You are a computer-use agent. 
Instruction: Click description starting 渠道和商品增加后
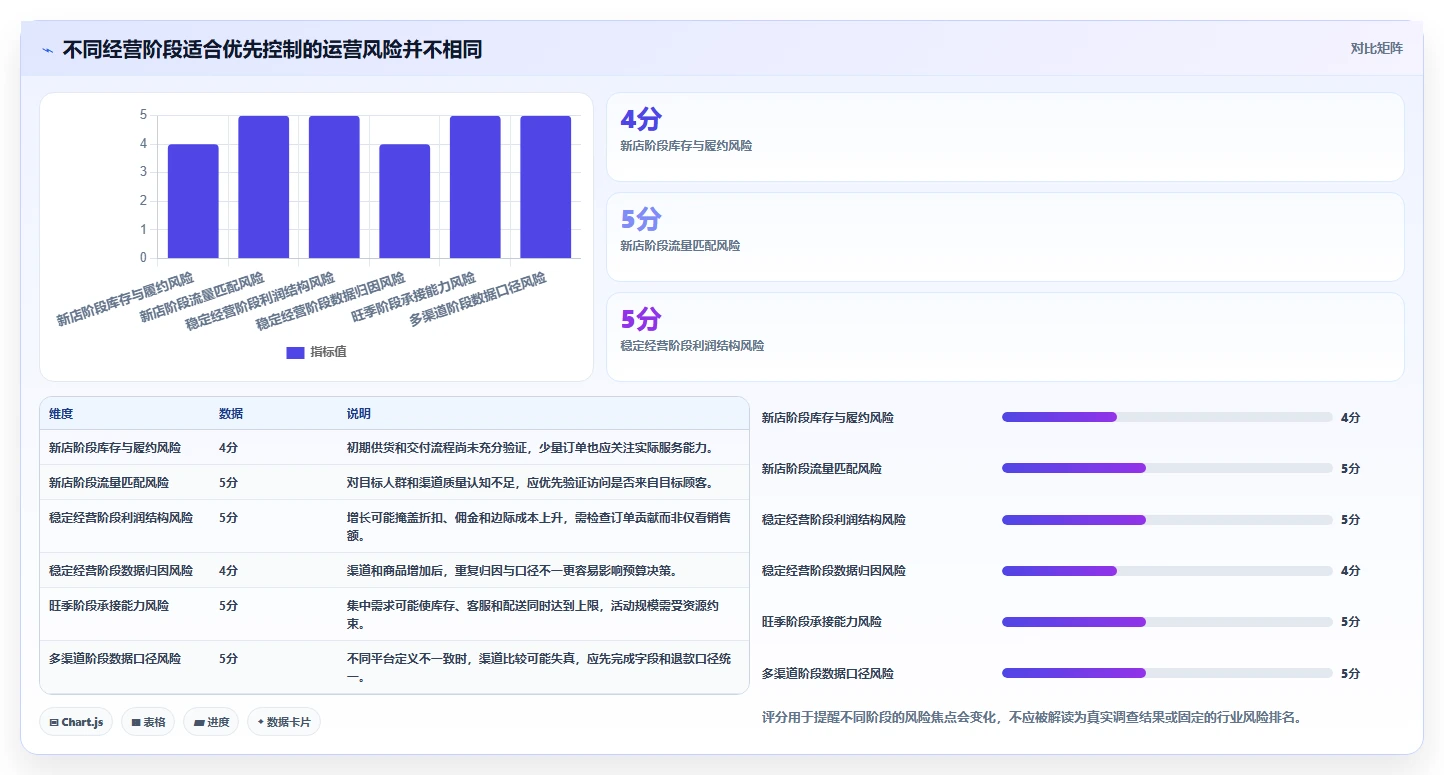click(x=513, y=571)
